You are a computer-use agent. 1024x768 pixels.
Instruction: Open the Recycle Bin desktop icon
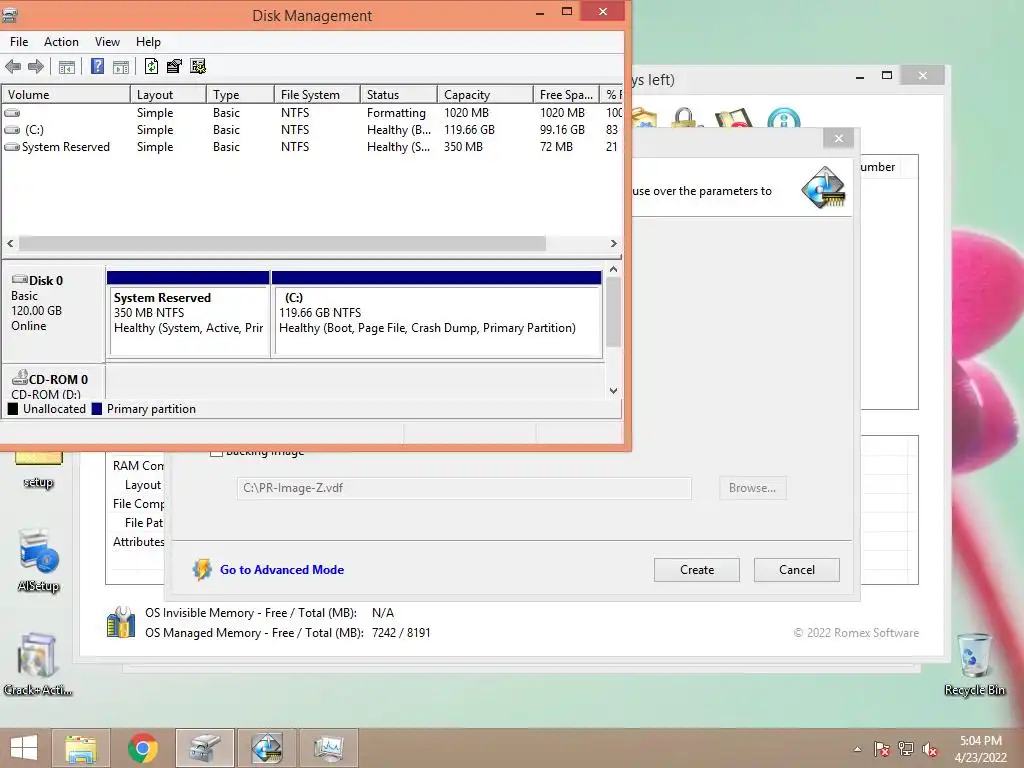tap(974, 664)
